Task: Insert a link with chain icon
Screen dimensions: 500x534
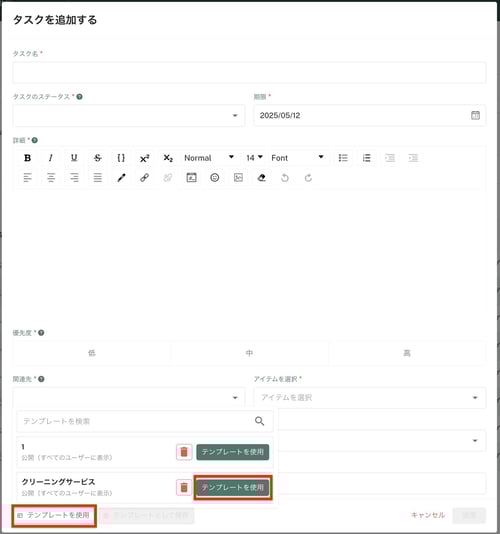Action: 144,177
